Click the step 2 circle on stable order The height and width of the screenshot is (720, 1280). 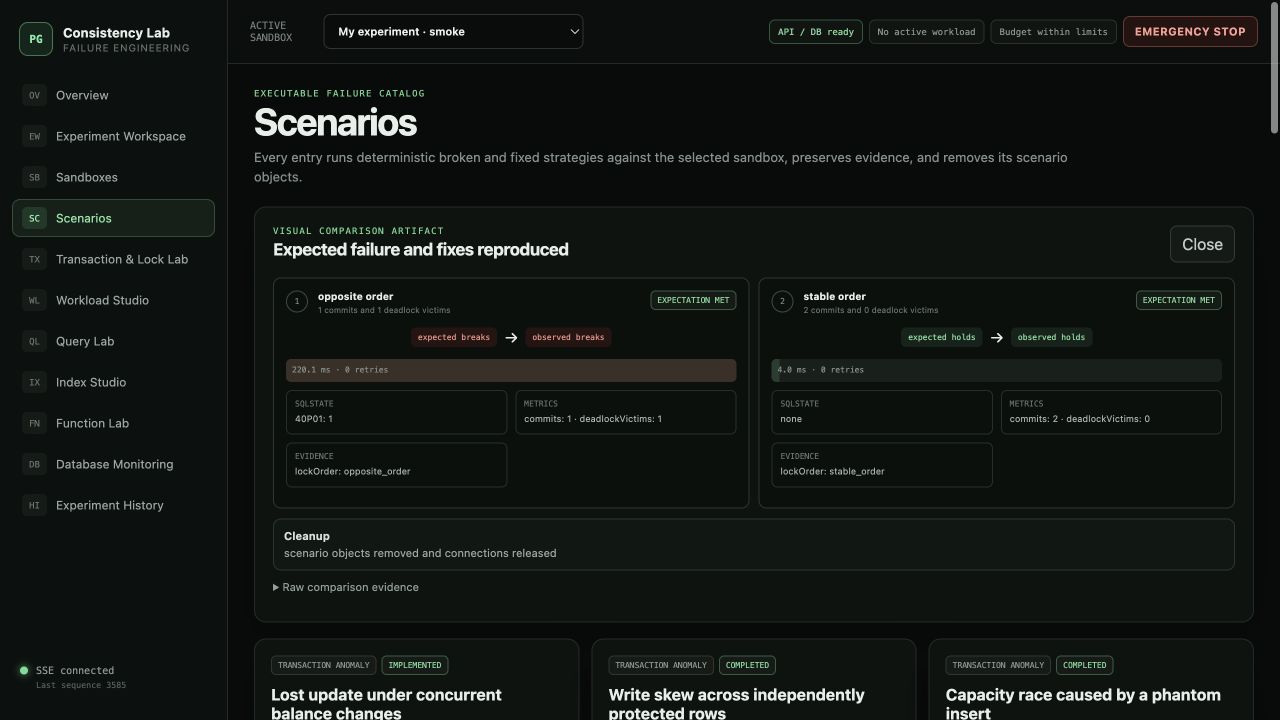point(782,301)
